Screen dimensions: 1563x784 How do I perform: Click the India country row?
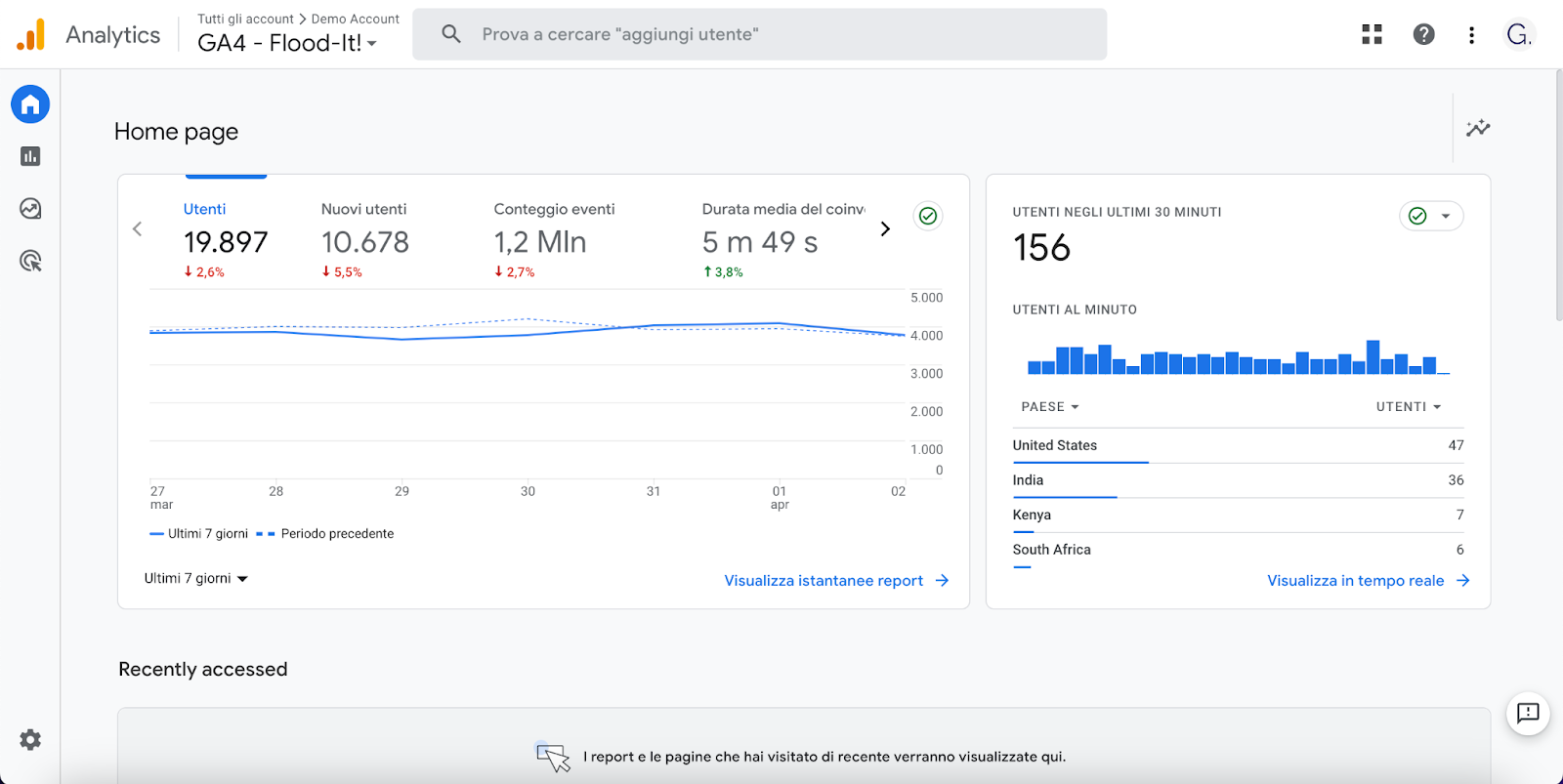(1238, 480)
